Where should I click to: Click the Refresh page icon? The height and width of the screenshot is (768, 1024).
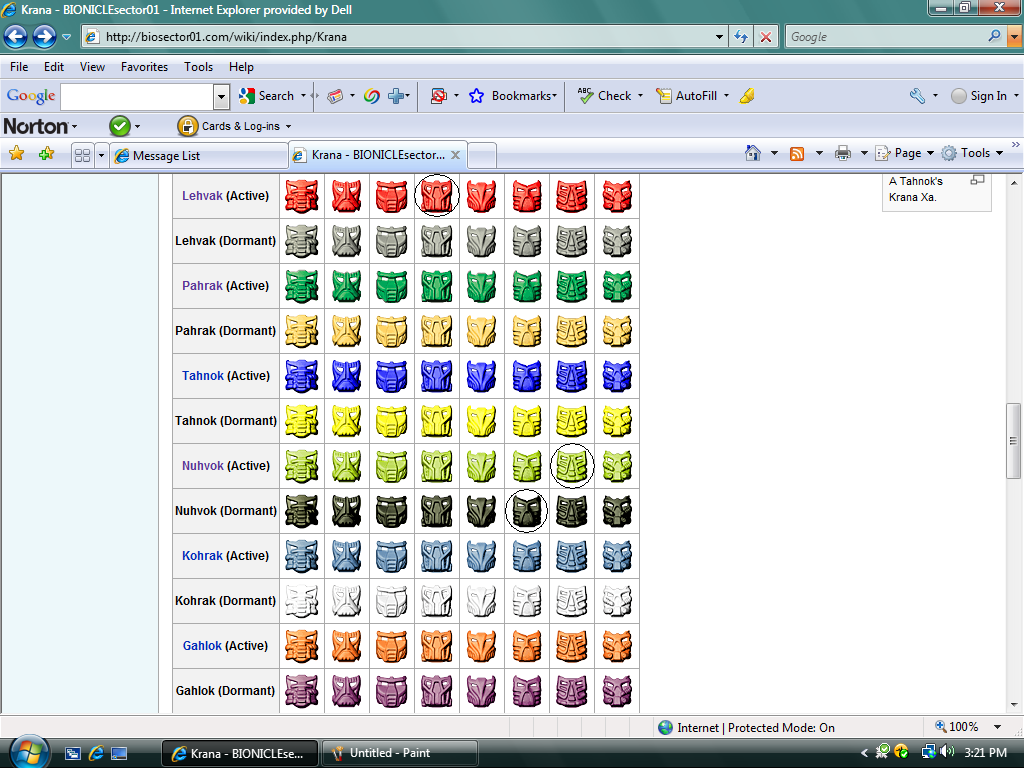coord(741,37)
